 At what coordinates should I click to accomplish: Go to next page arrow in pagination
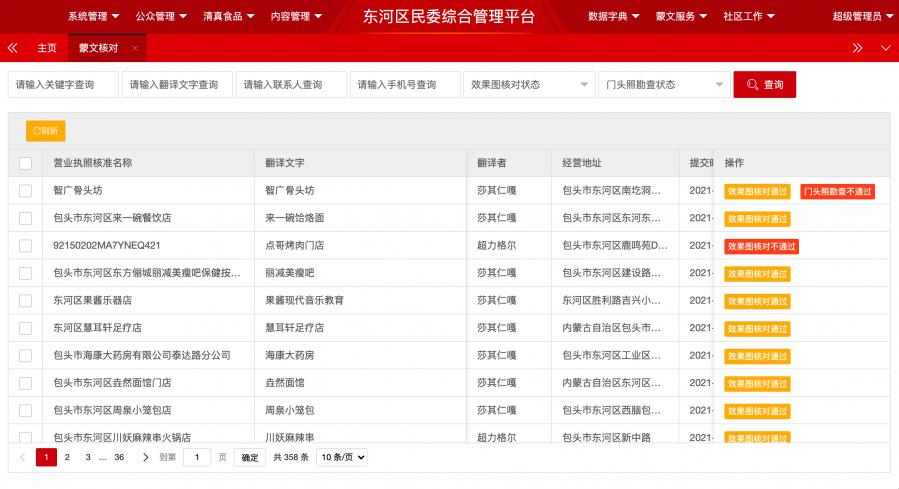point(145,457)
